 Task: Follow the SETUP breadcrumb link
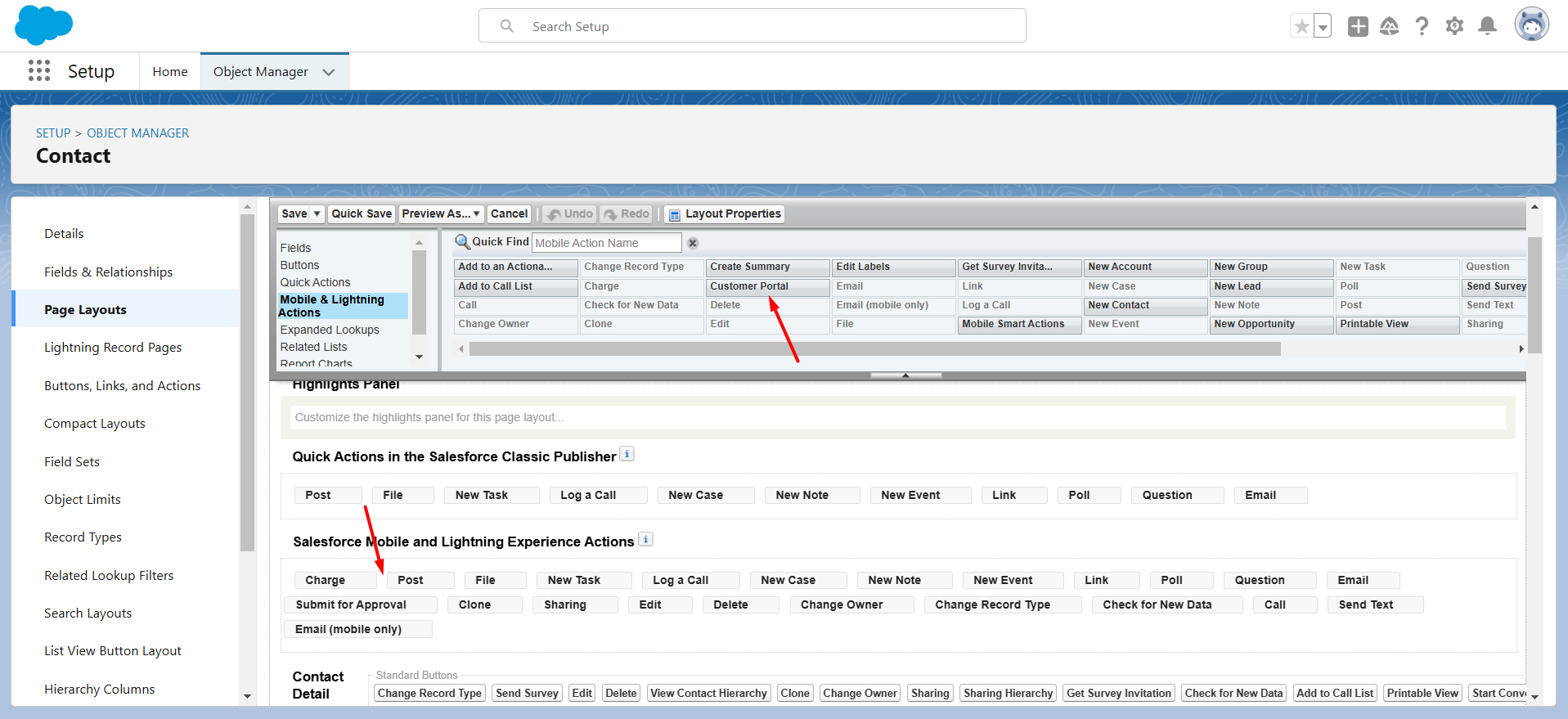pos(53,133)
